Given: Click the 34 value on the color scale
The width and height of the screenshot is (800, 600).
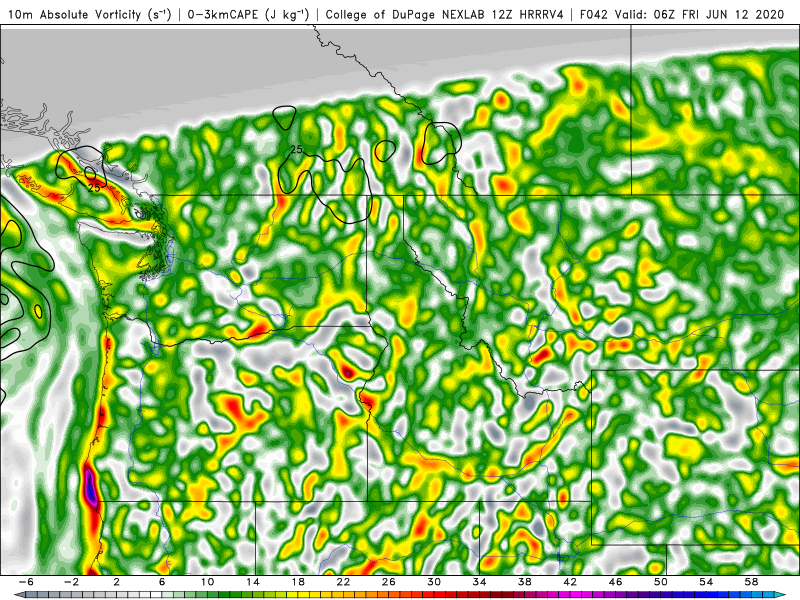Looking at the screenshot, I should pyautogui.click(x=479, y=582).
